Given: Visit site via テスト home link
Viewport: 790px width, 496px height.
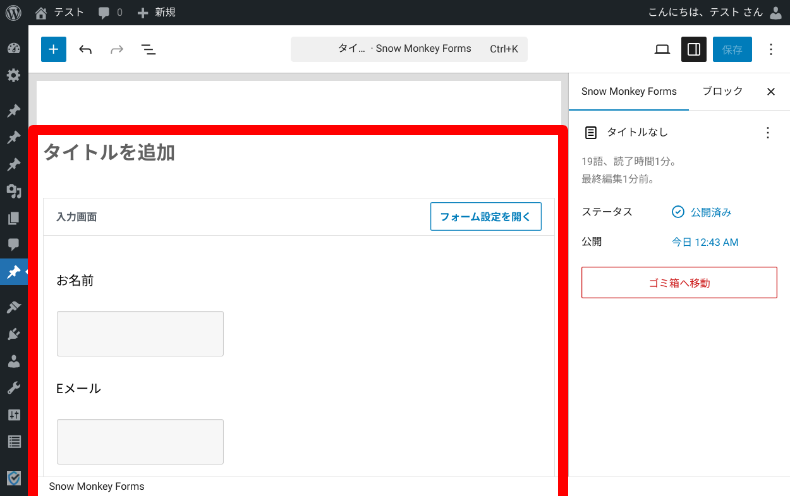Looking at the screenshot, I should (x=59, y=12).
